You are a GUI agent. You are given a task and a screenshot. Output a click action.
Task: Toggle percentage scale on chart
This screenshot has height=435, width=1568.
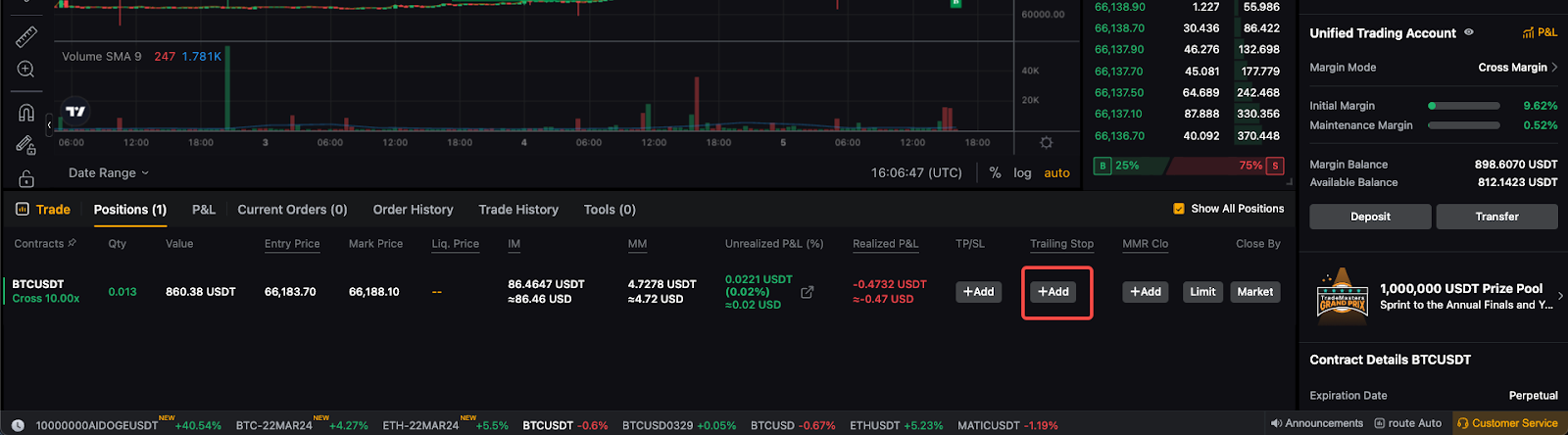(x=995, y=172)
